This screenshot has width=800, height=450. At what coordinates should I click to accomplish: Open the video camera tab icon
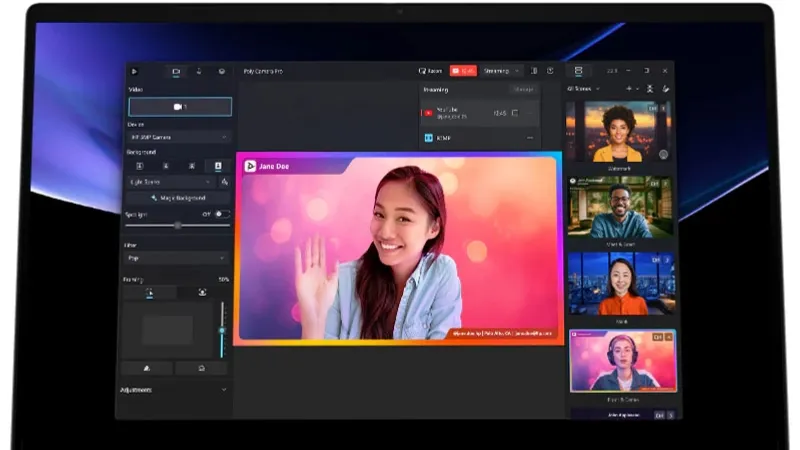pyautogui.click(x=175, y=71)
